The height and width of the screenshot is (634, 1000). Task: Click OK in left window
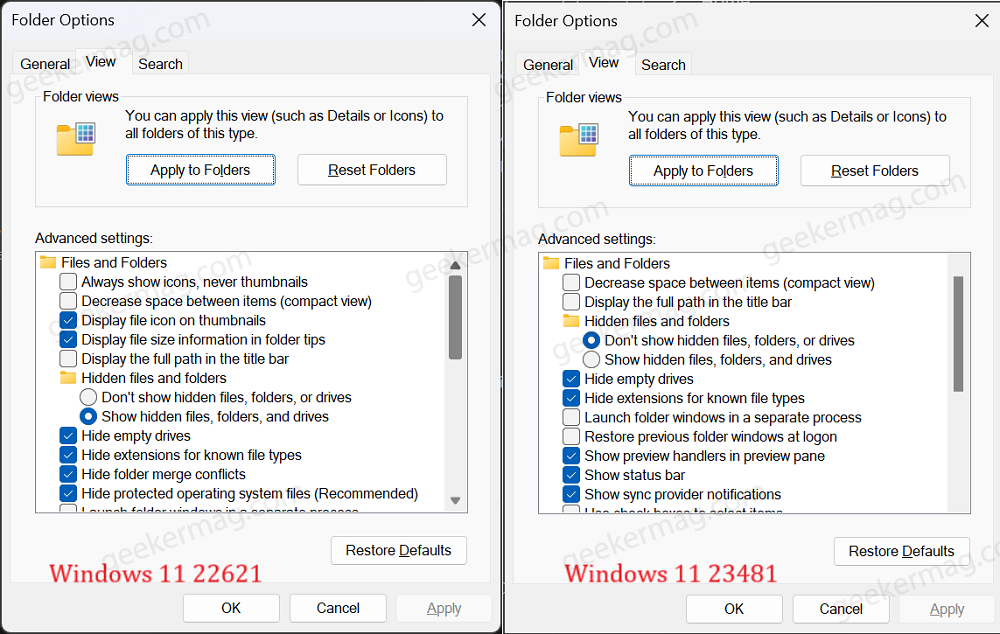pyautogui.click(x=231, y=608)
